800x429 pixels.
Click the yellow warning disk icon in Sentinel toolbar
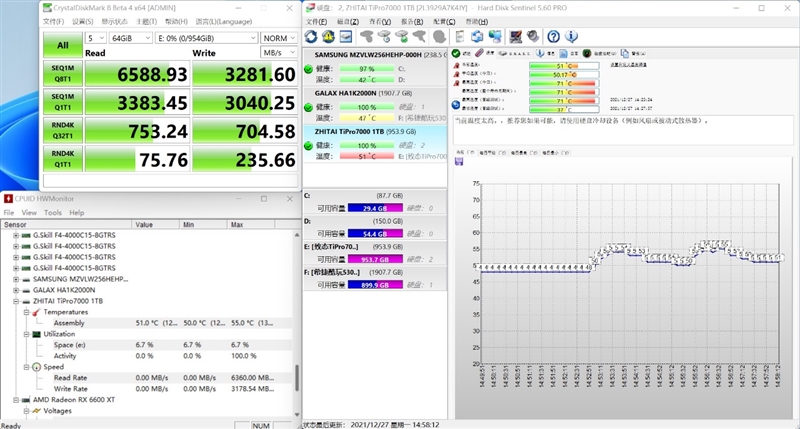pyautogui.click(x=328, y=37)
